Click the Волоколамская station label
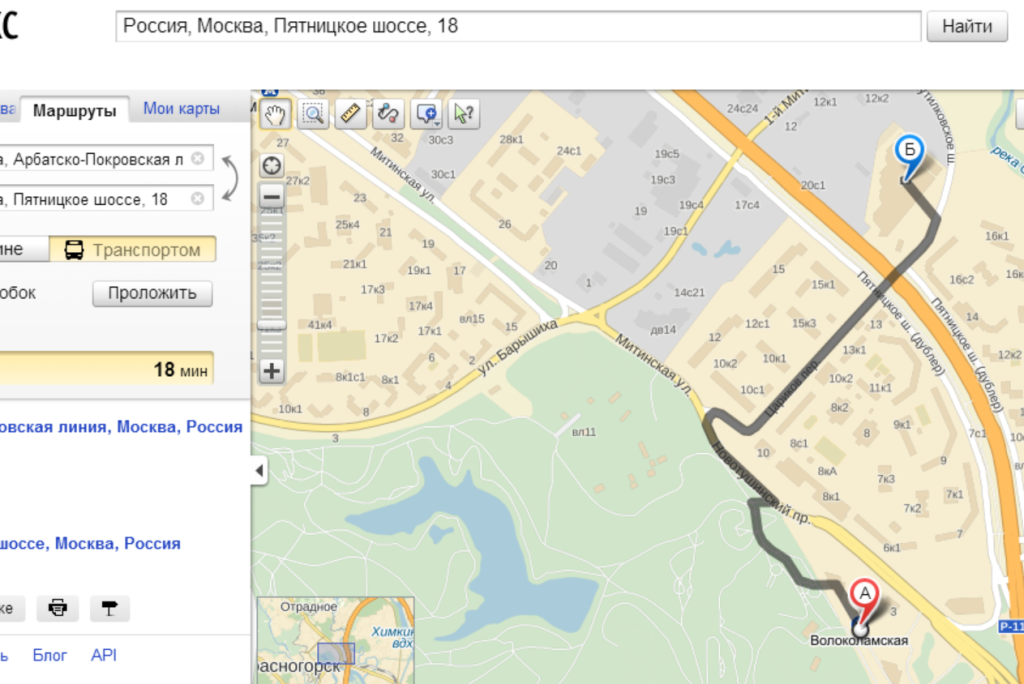The height and width of the screenshot is (684, 1024). (859, 641)
